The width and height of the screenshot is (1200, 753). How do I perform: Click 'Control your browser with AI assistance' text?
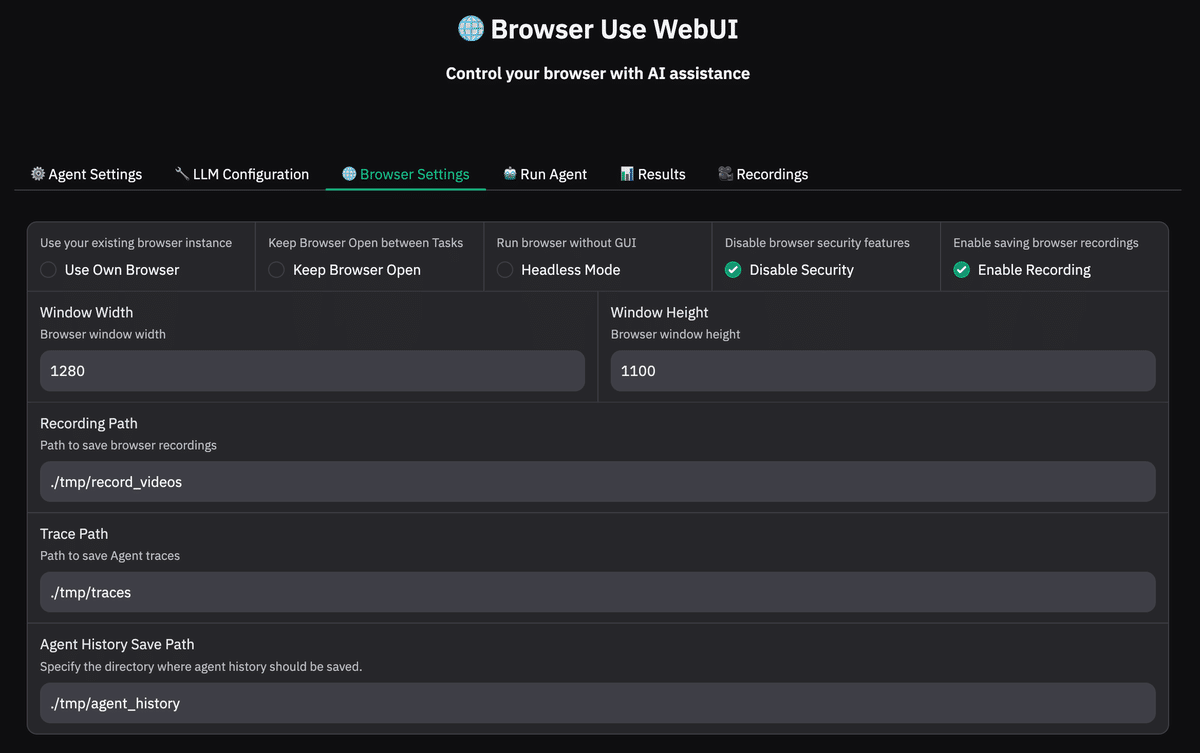click(x=598, y=73)
